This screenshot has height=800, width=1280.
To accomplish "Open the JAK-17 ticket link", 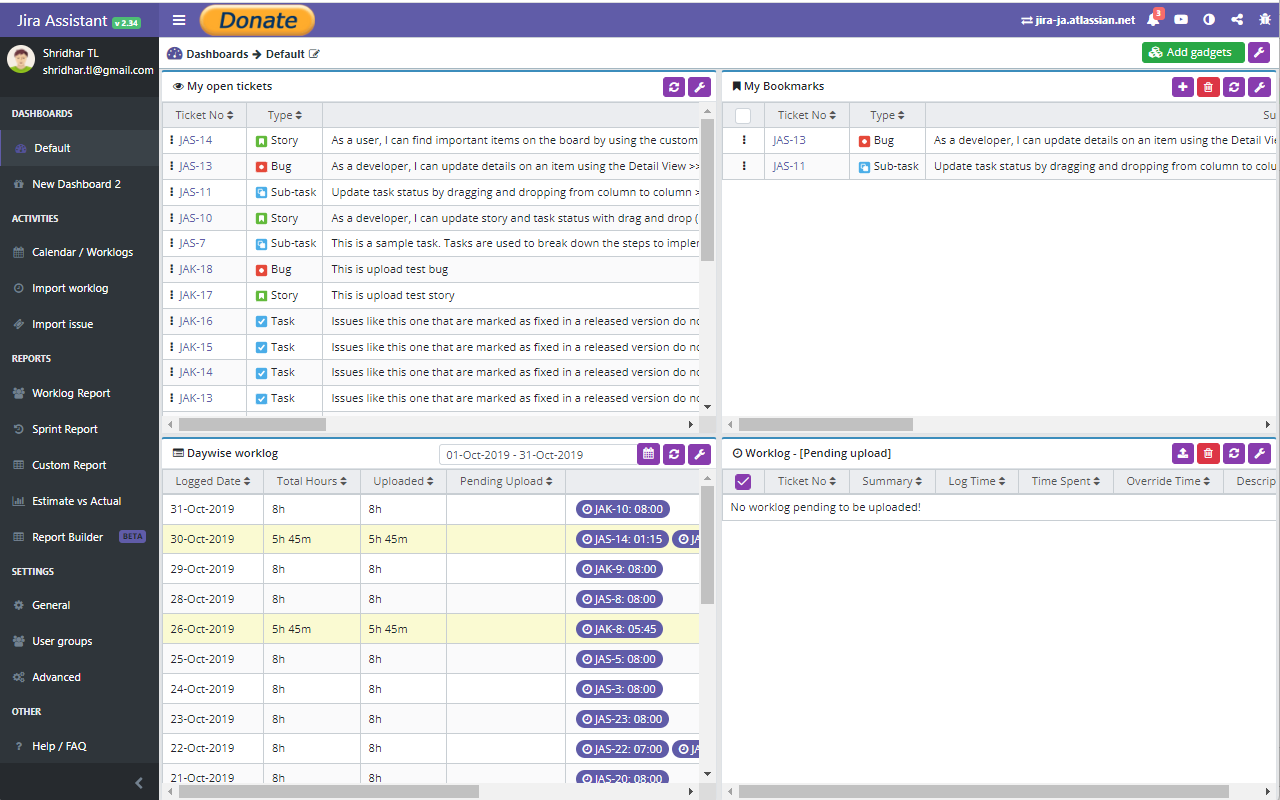I will 196,295.
